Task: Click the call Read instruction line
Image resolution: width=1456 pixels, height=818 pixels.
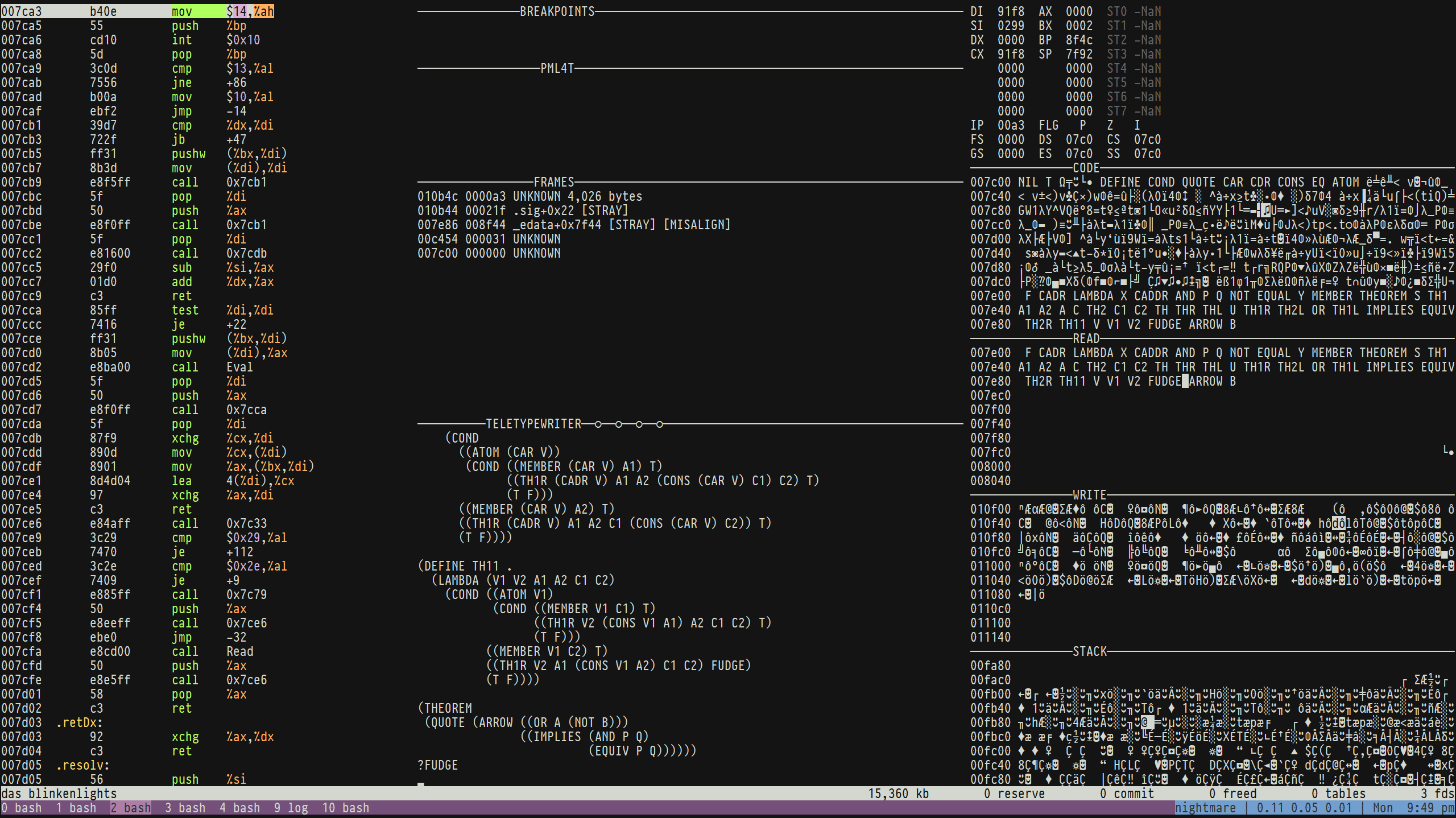Action: [x=212, y=651]
